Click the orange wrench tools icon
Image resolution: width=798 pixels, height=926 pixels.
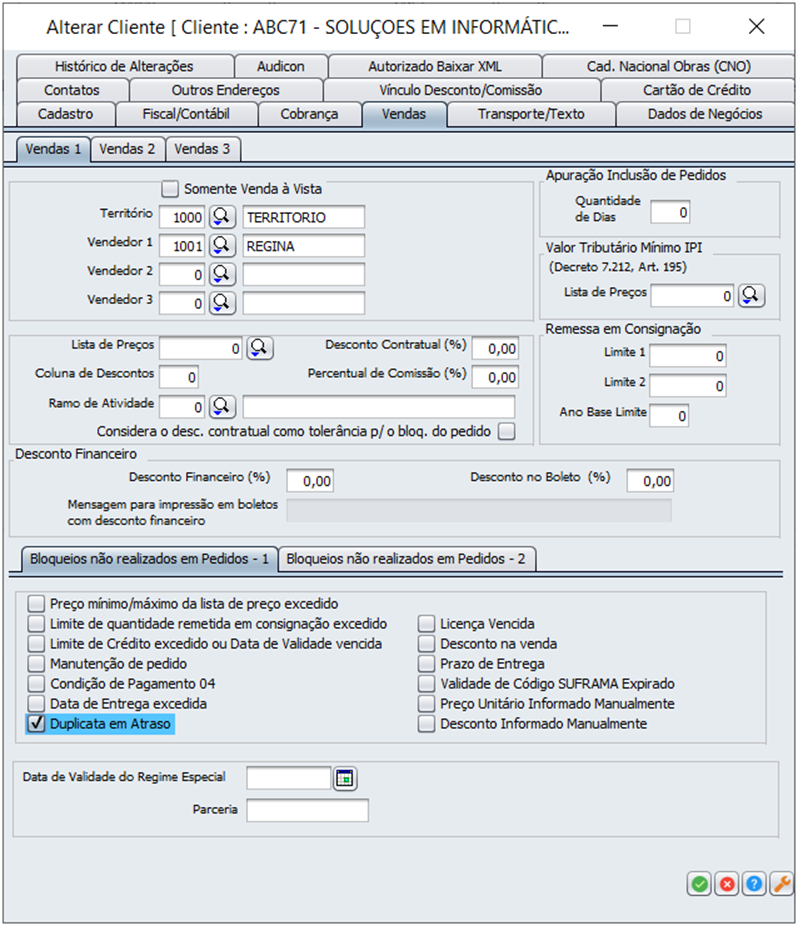click(x=782, y=884)
